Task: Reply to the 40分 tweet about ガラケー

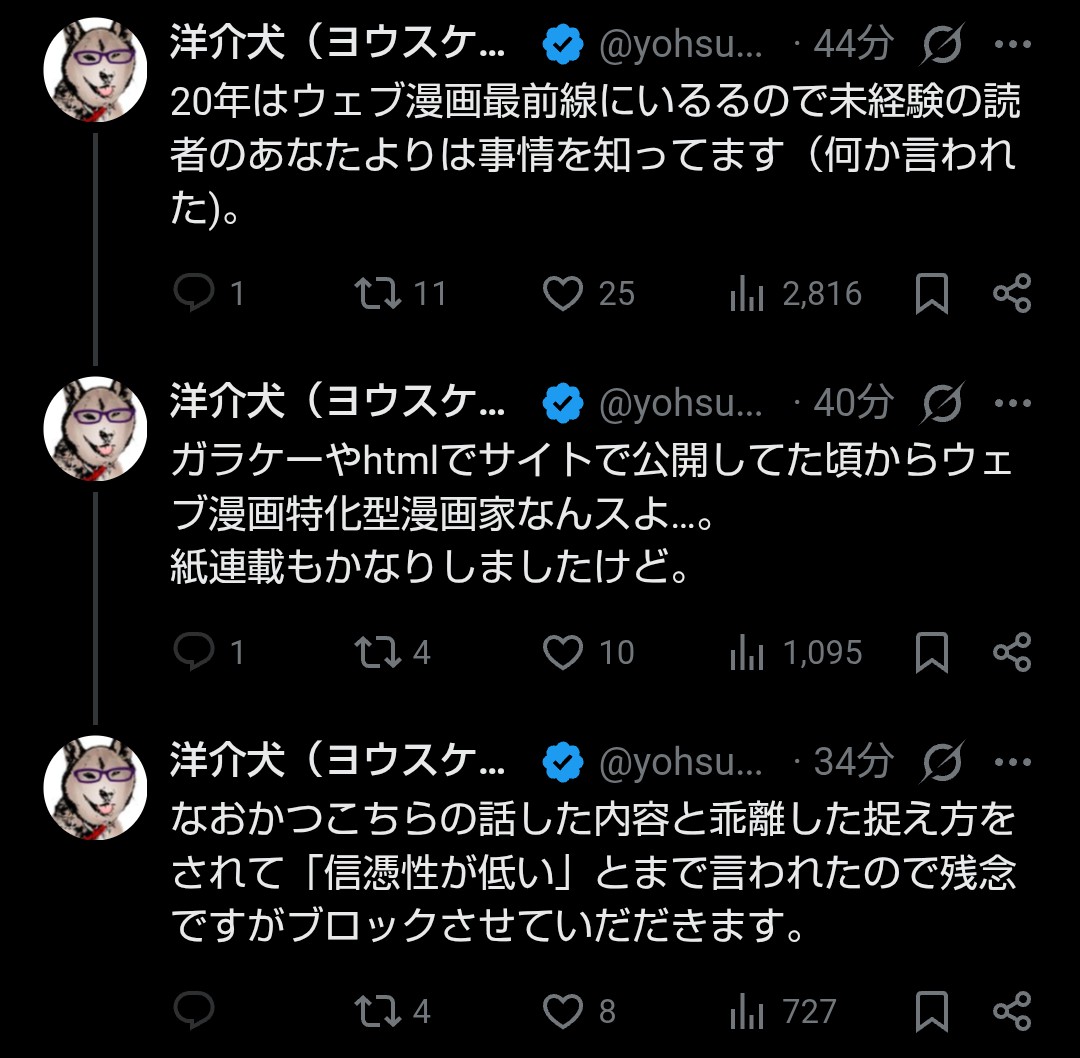Action: [193, 653]
